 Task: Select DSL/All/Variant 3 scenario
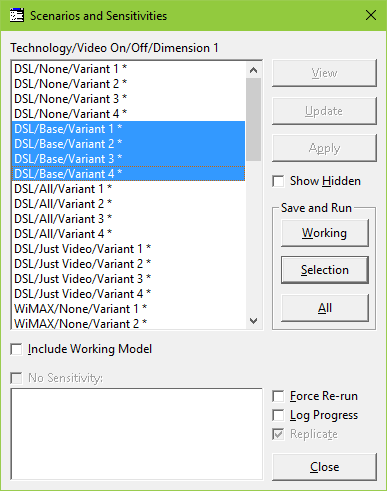click(129, 219)
